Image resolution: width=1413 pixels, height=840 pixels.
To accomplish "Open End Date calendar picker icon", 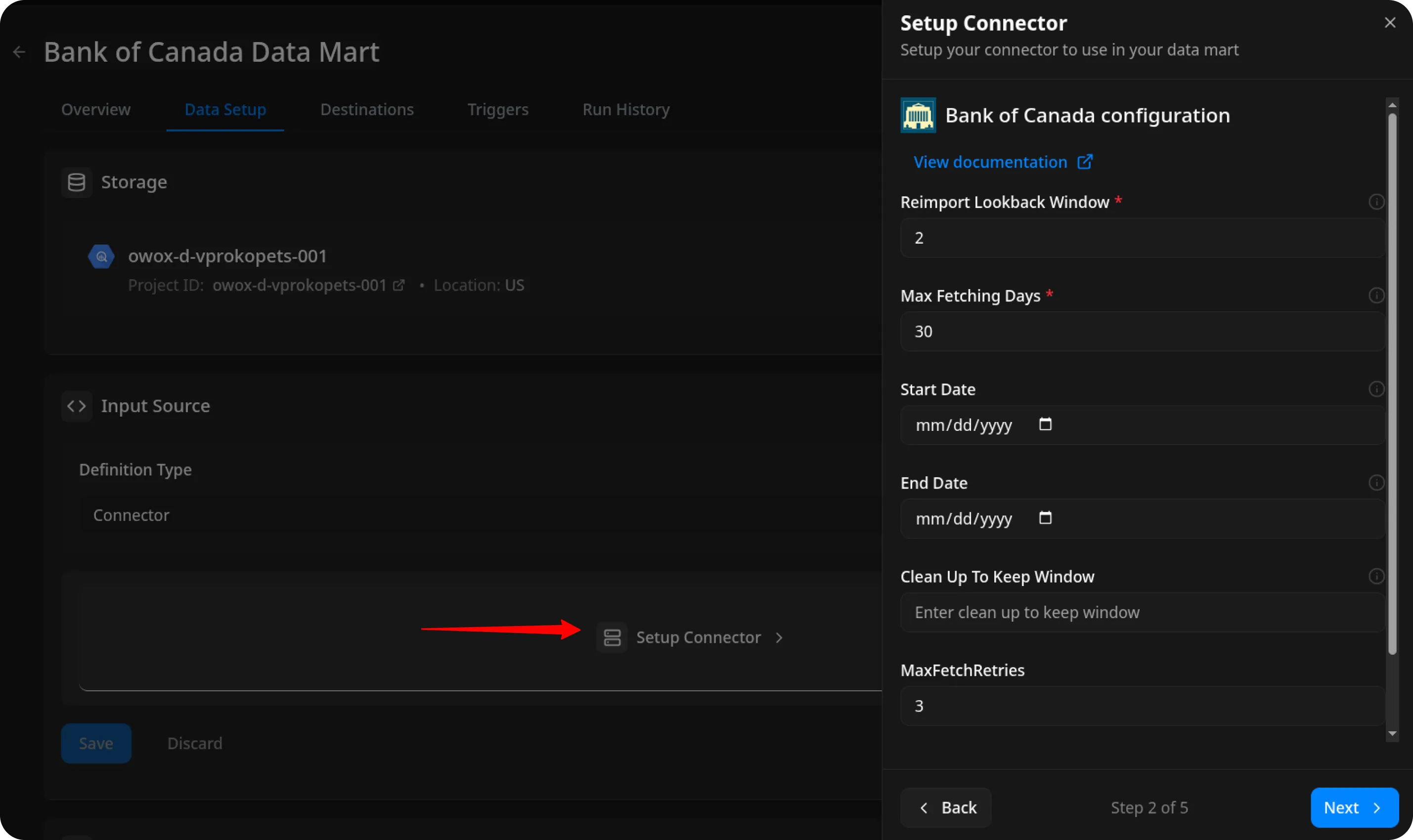I will click(x=1045, y=518).
